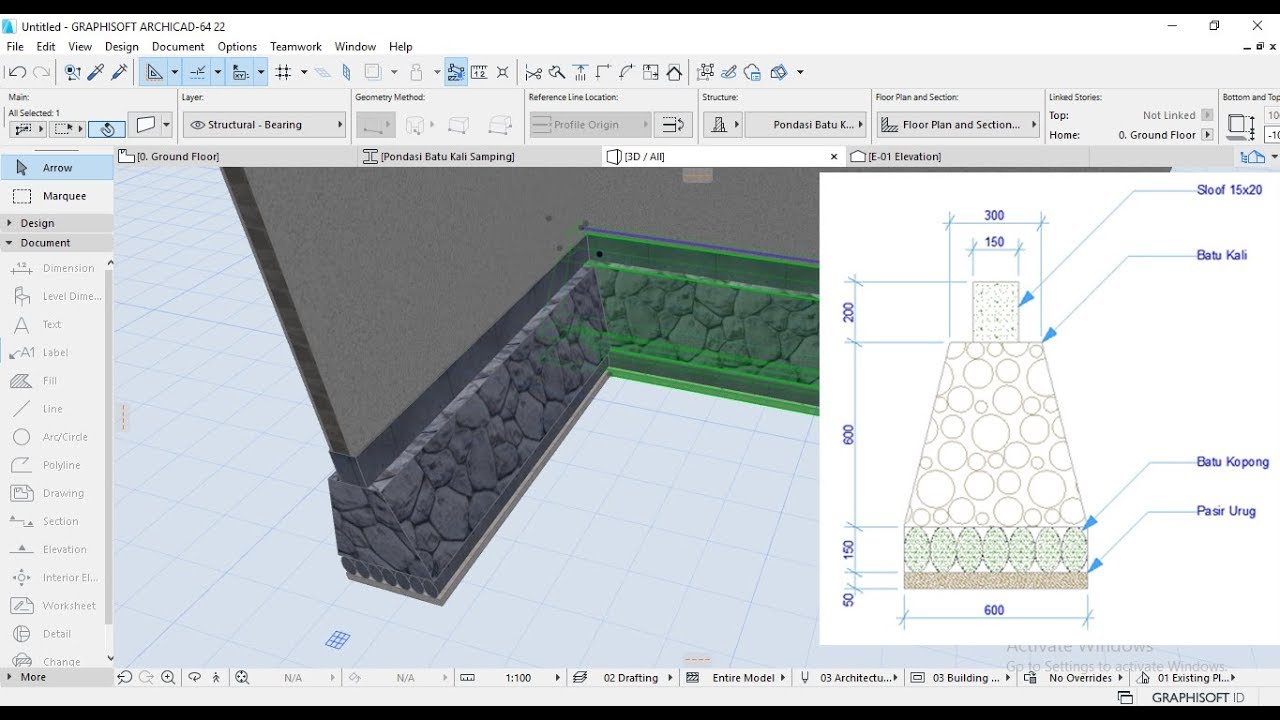
Task: Open the Window menu
Action: coord(355,47)
